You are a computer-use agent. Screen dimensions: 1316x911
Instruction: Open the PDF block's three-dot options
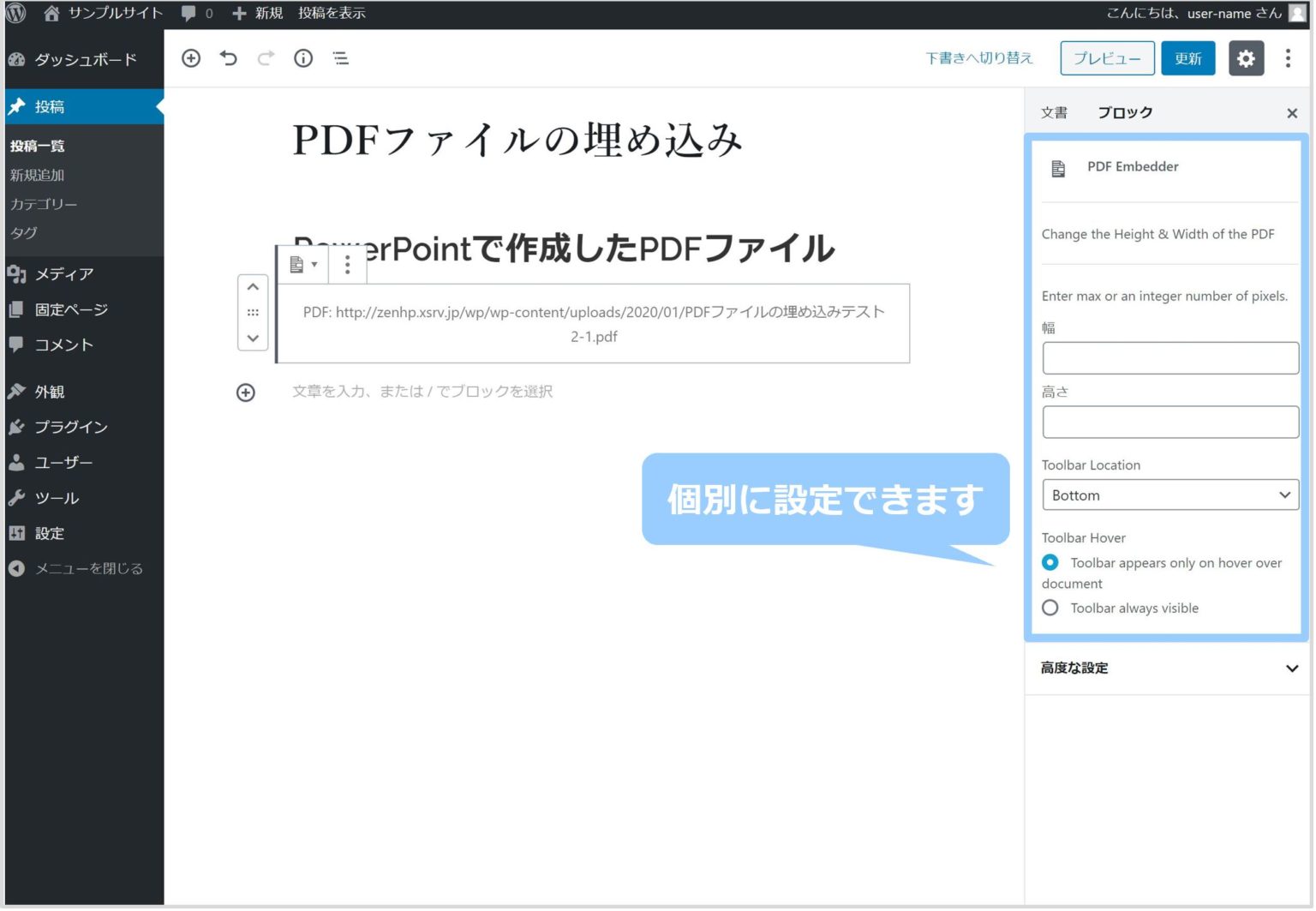pos(347,265)
